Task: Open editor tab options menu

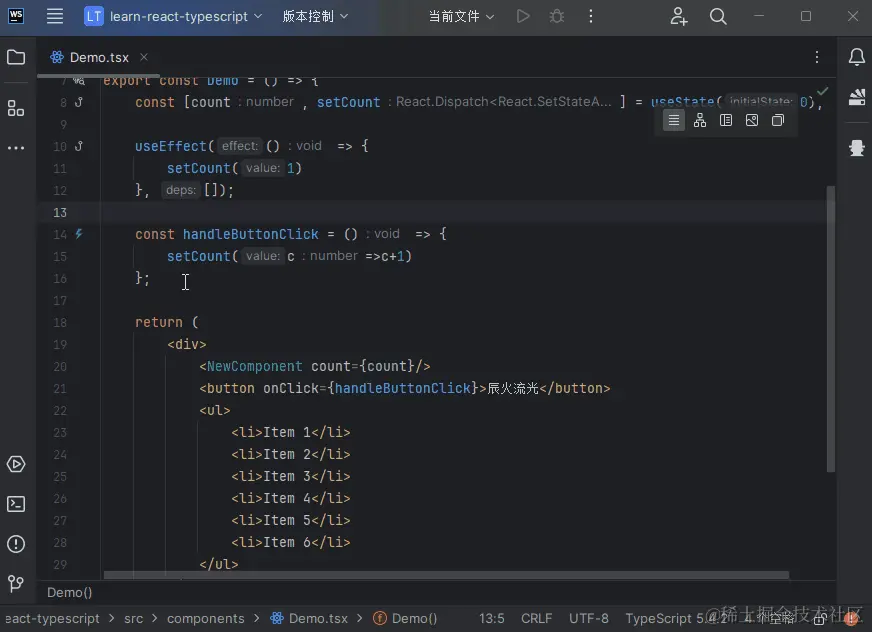Action: 816,57
